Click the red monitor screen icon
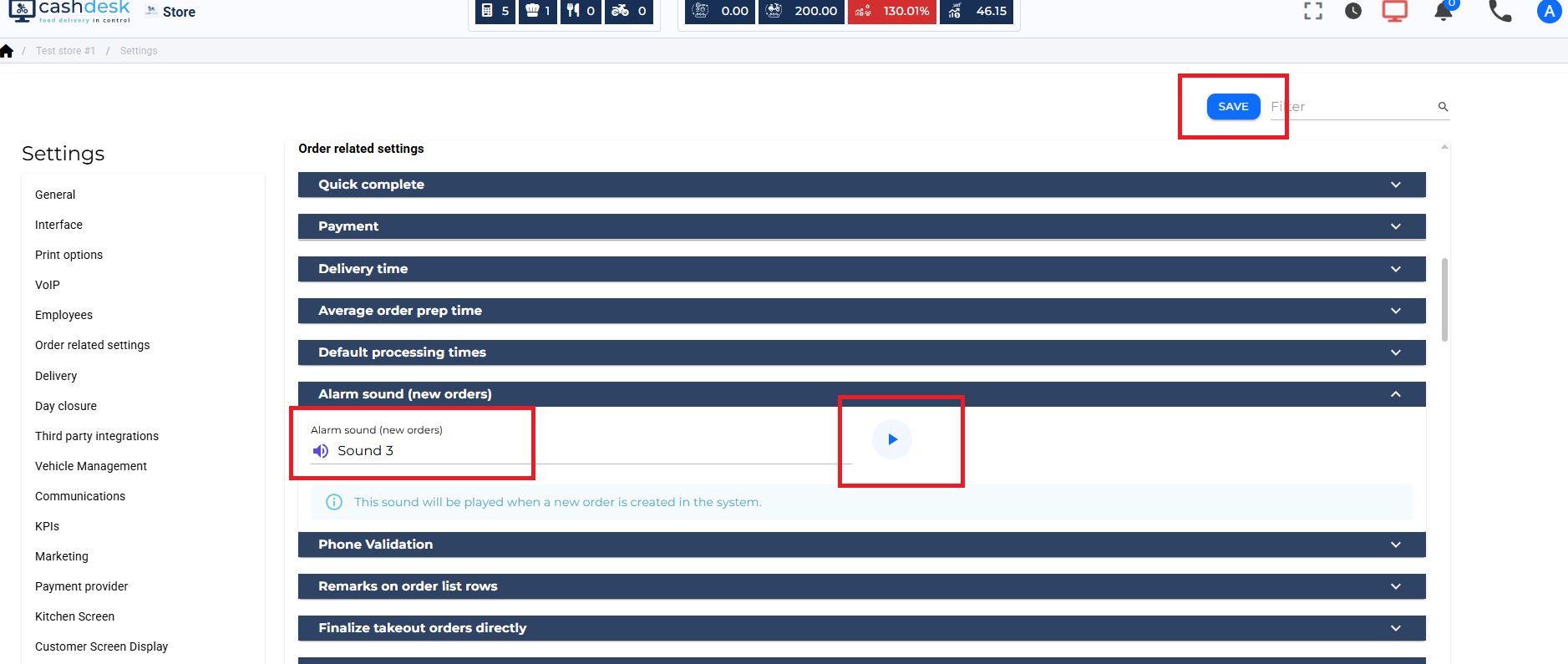The width and height of the screenshot is (1568, 664). 1394,11
